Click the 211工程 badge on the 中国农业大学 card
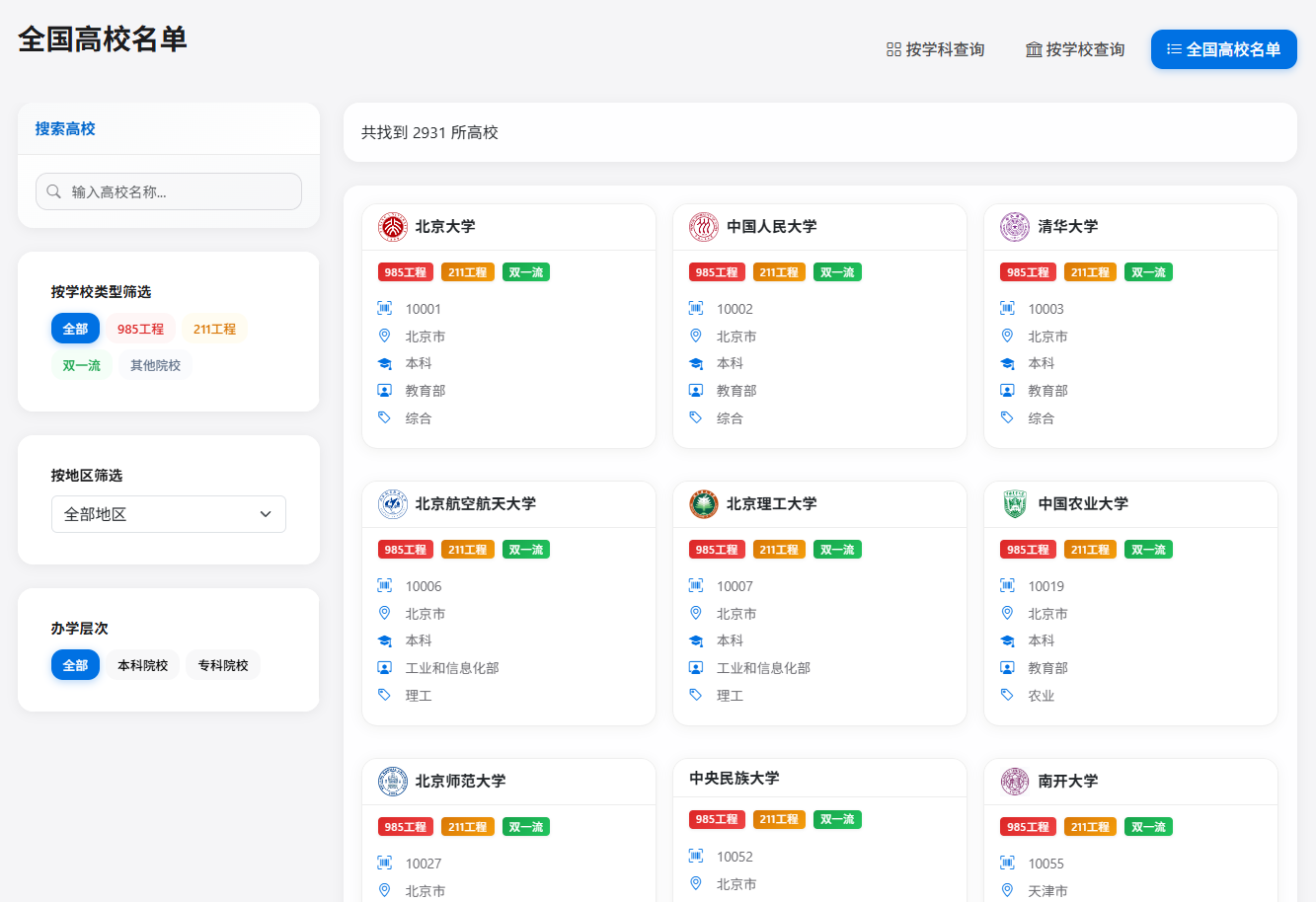 coord(1091,550)
